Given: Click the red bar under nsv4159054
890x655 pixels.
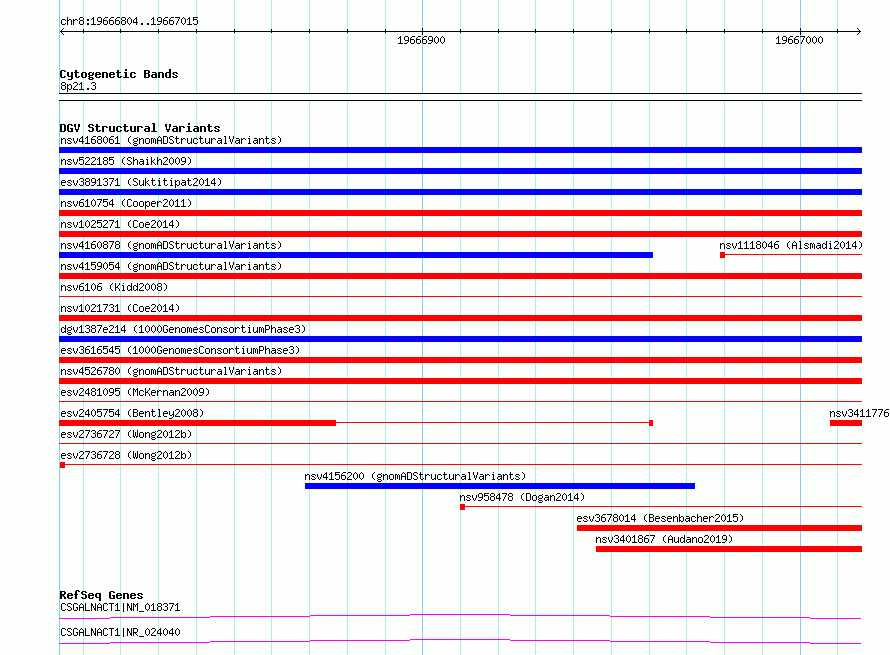Looking at the screenshot, I should click(460, 276).
